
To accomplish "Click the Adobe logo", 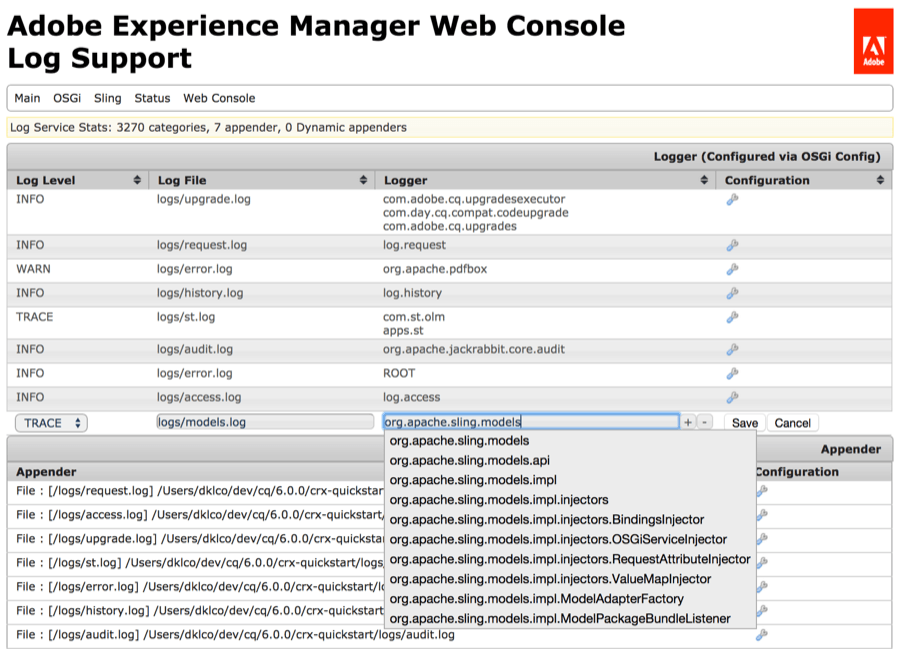I will [872, 41].
